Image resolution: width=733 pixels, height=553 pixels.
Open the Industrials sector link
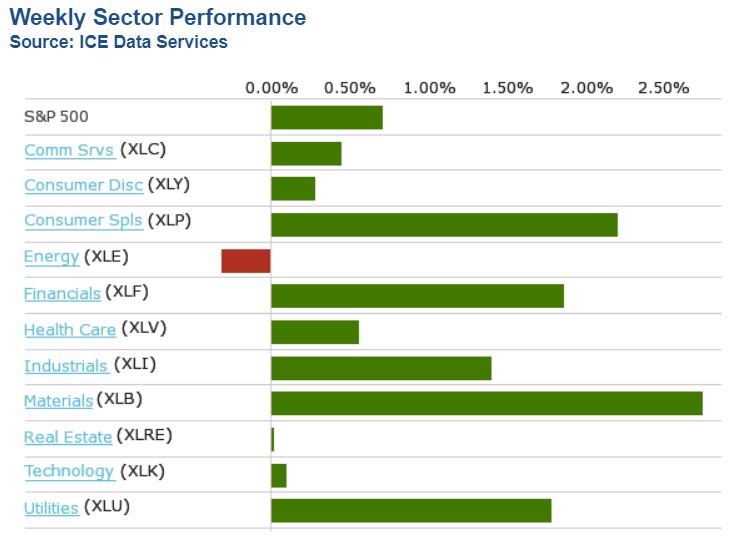(66, 366)
